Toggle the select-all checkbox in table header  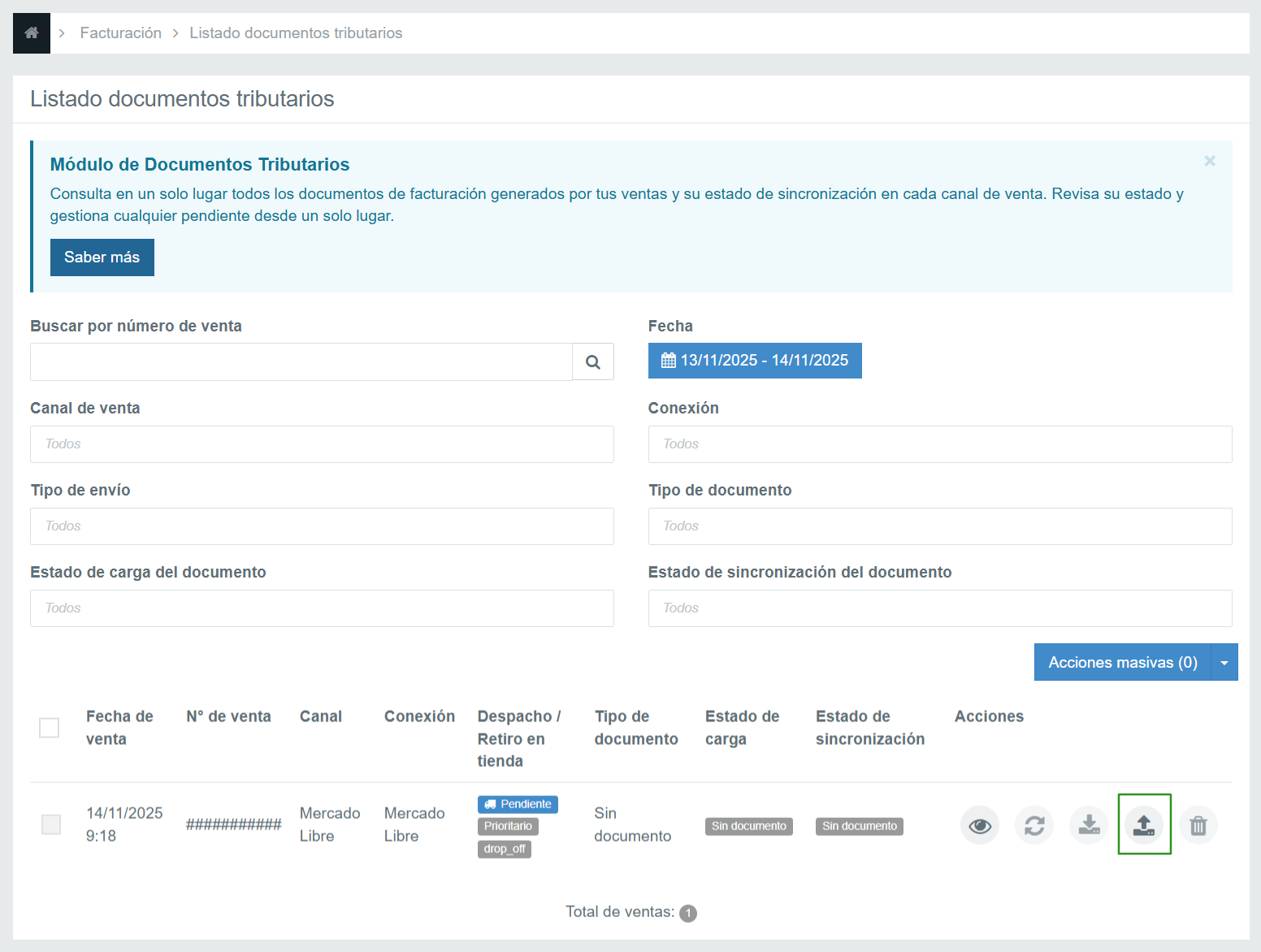coord(50,728)
